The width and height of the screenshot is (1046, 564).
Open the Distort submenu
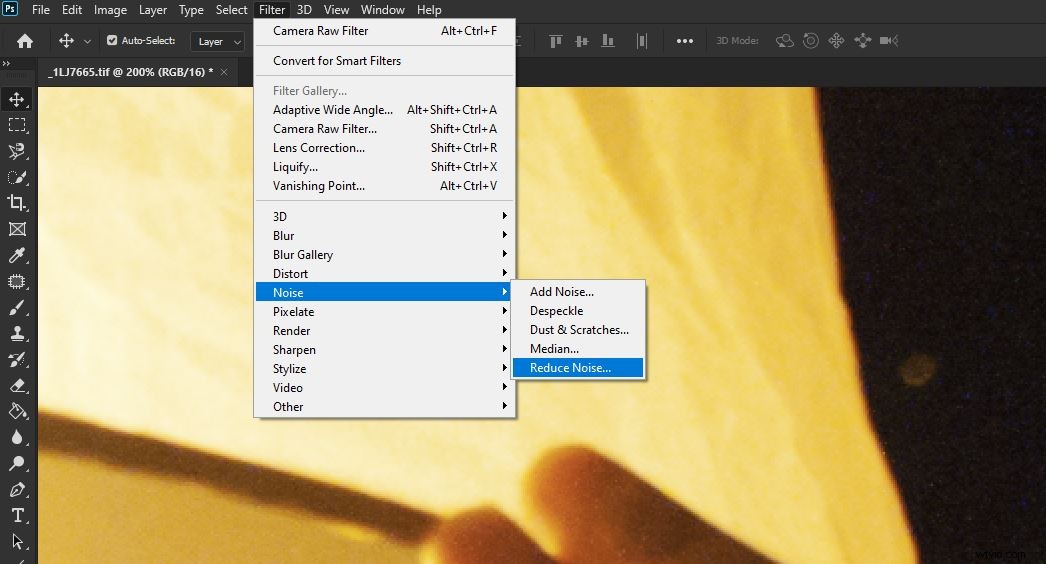click(385, 274)
